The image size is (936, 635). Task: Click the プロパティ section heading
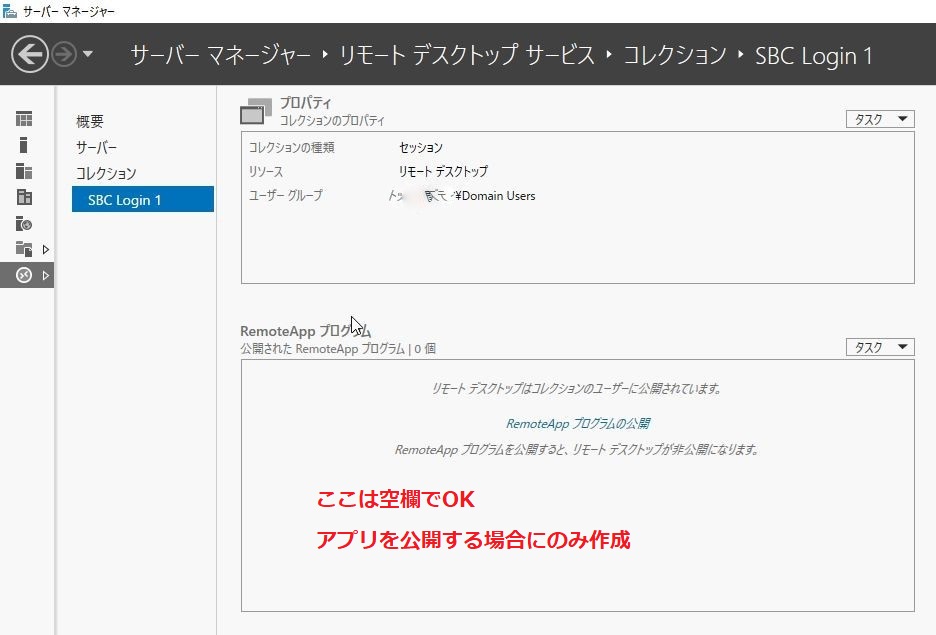(305, 103)
